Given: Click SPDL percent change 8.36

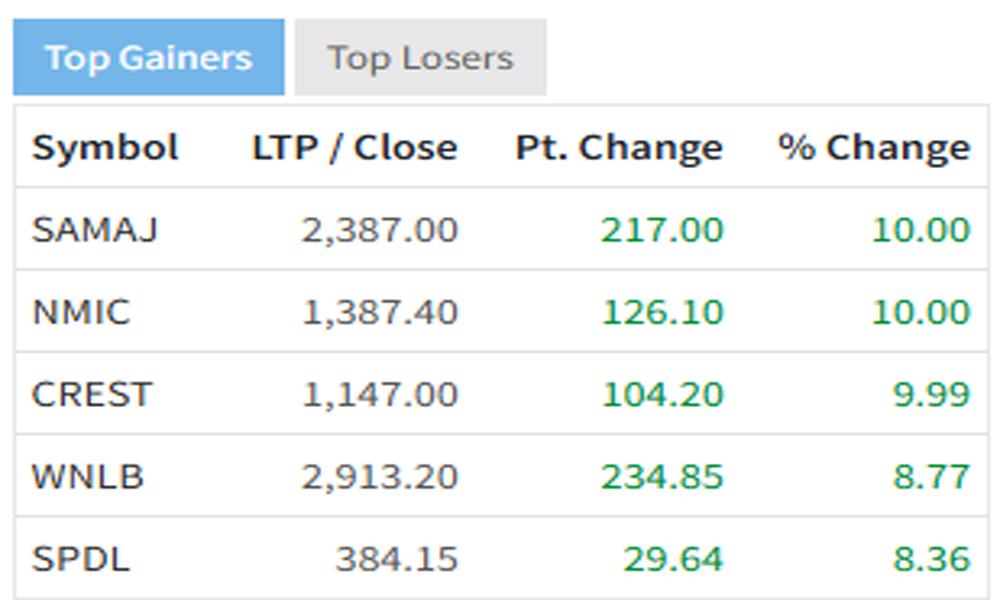Looking at the screenshot, I should click(x=932, y=559).
